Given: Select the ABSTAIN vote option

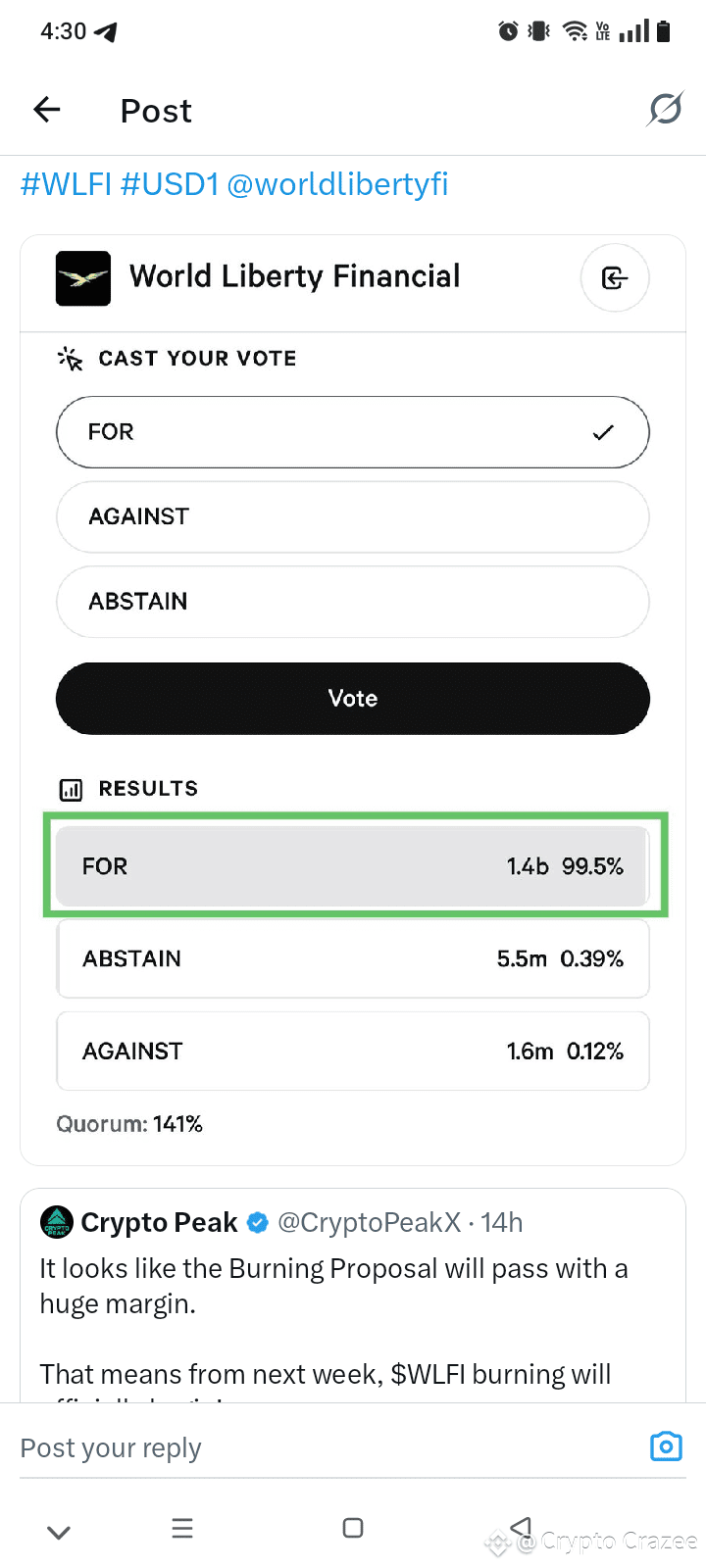Looking at the screenshot, I should pos(353,602).
